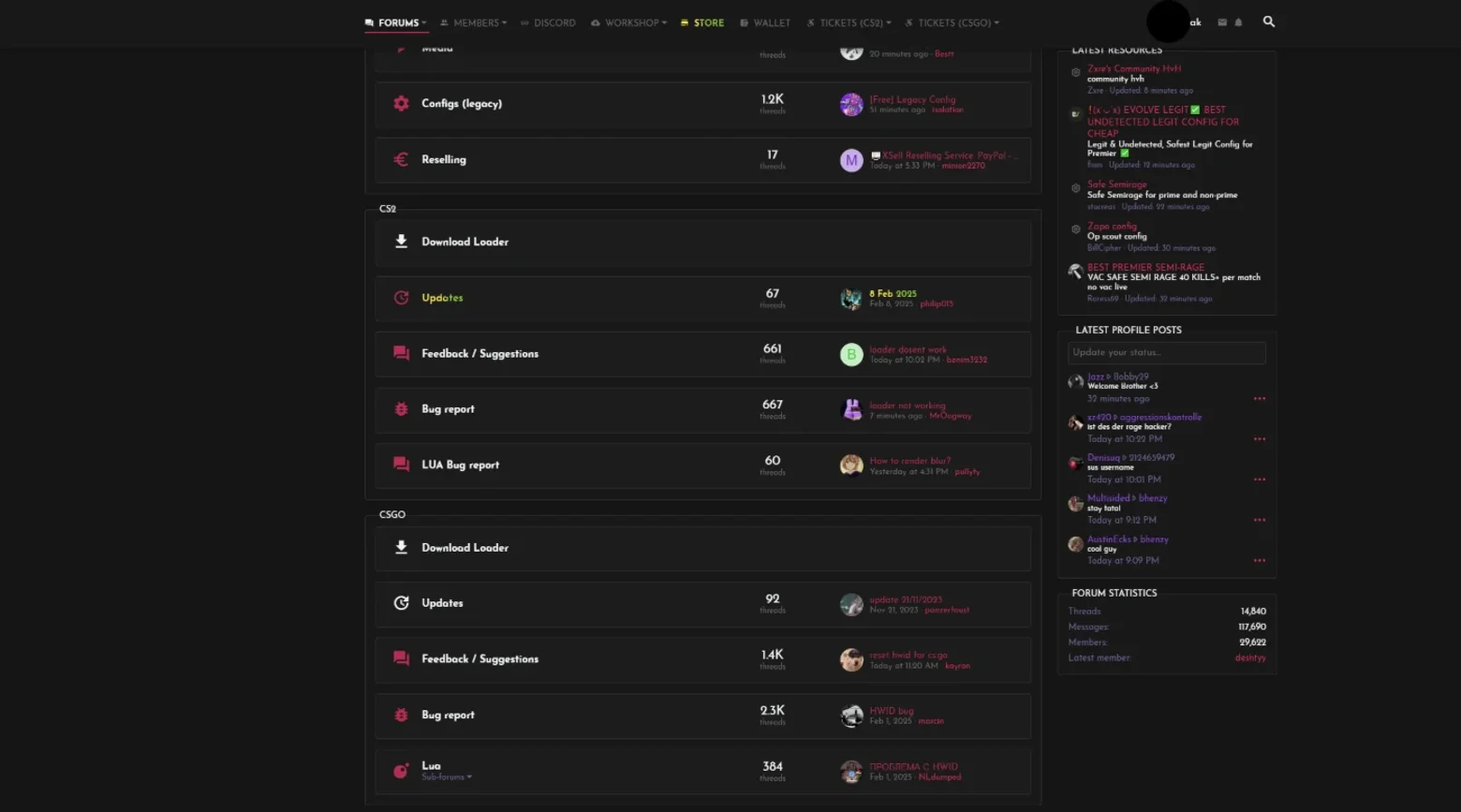The image size is (1461, 812).
Task: Go to the Store nav item
Action: 702,22
